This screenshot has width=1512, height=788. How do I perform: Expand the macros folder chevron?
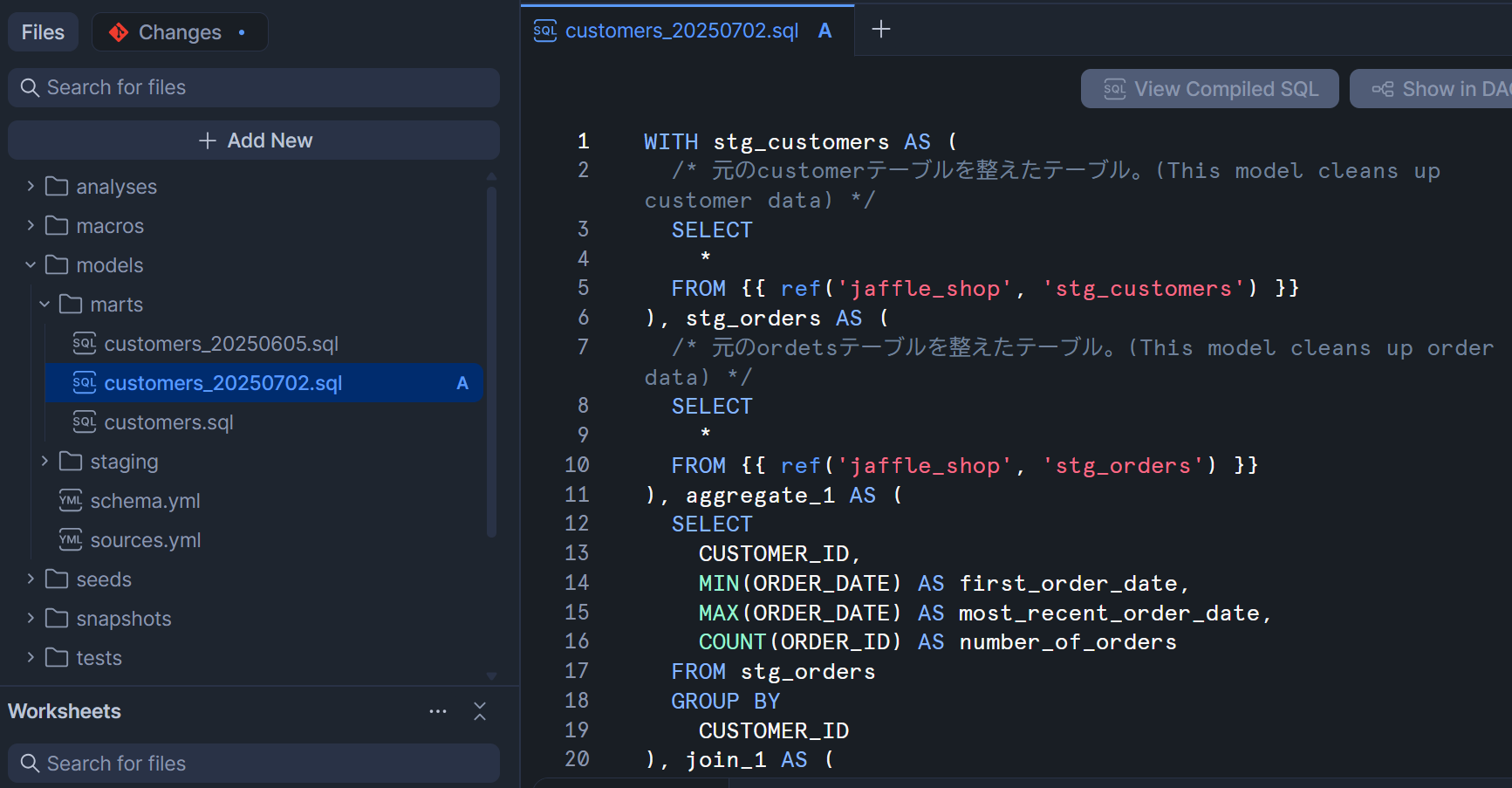click(31, 225)
